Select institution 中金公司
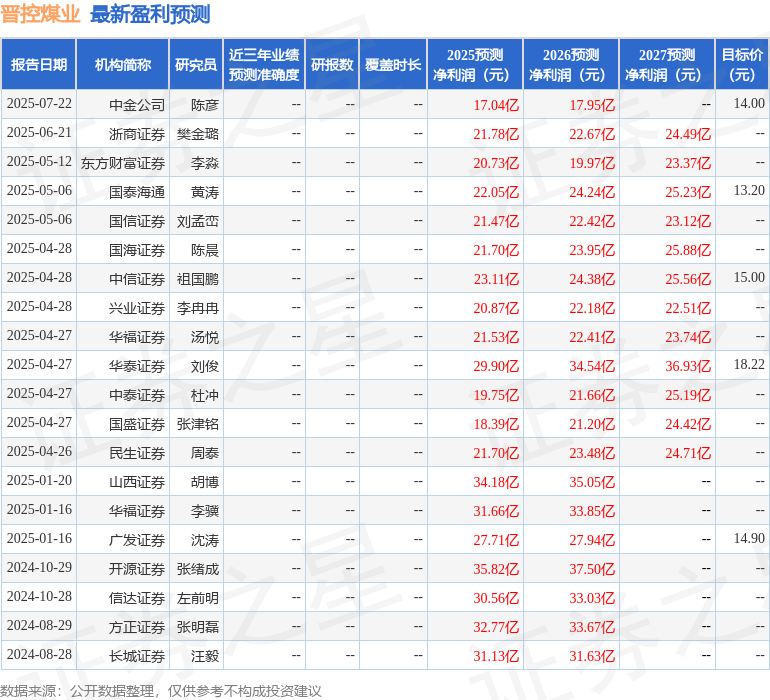The image size is (770, 700). coord(137,105)
